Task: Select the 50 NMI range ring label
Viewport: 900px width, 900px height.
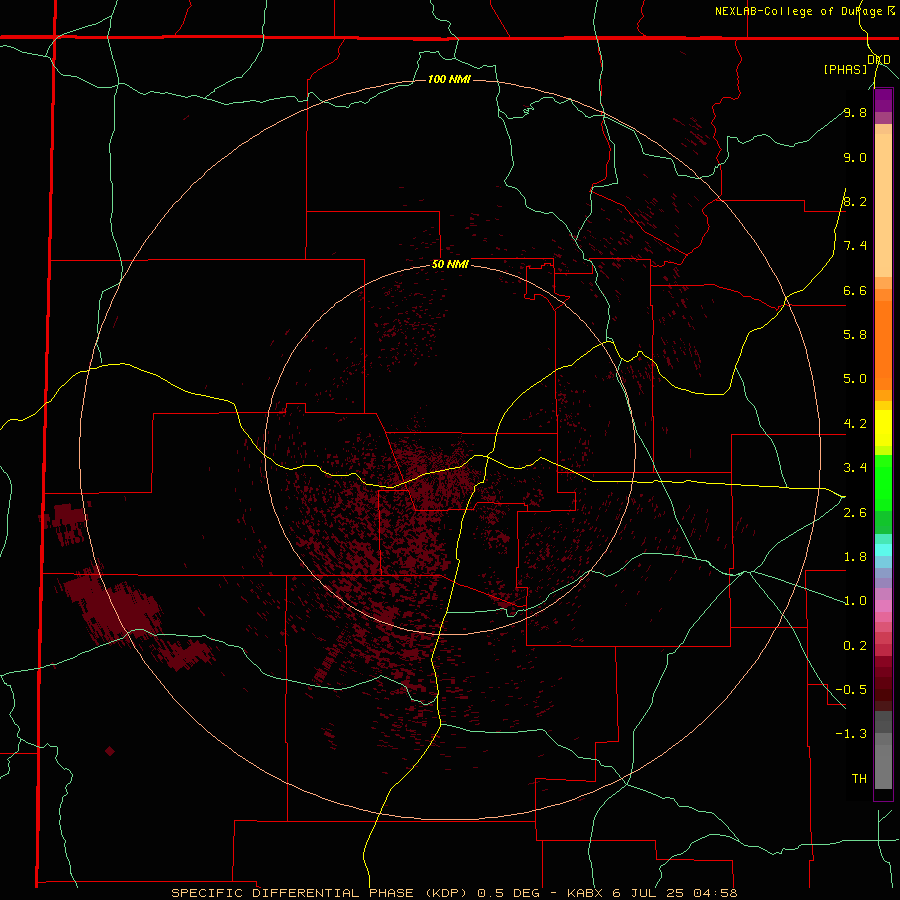Action: (x=450, y=264)
